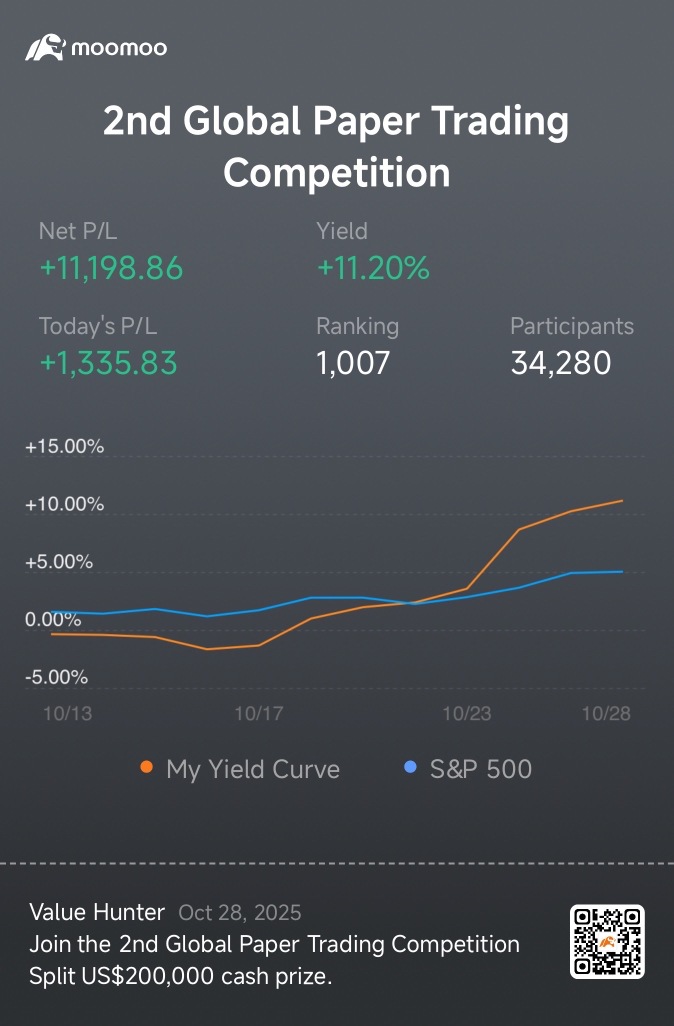
Task: Click the moomoo brand name text
Action: [x=119, y=48]
